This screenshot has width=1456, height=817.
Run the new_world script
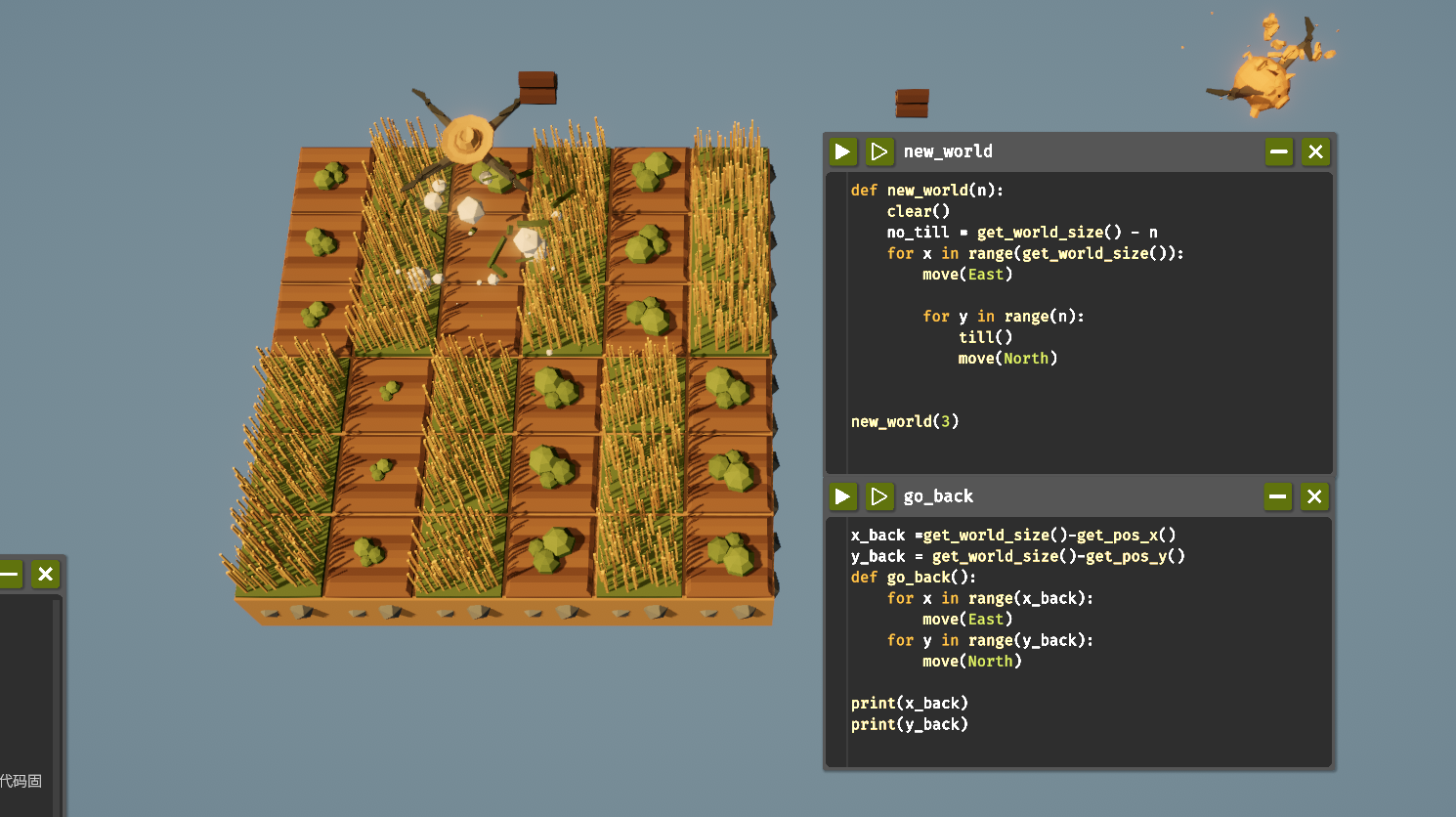842,151
